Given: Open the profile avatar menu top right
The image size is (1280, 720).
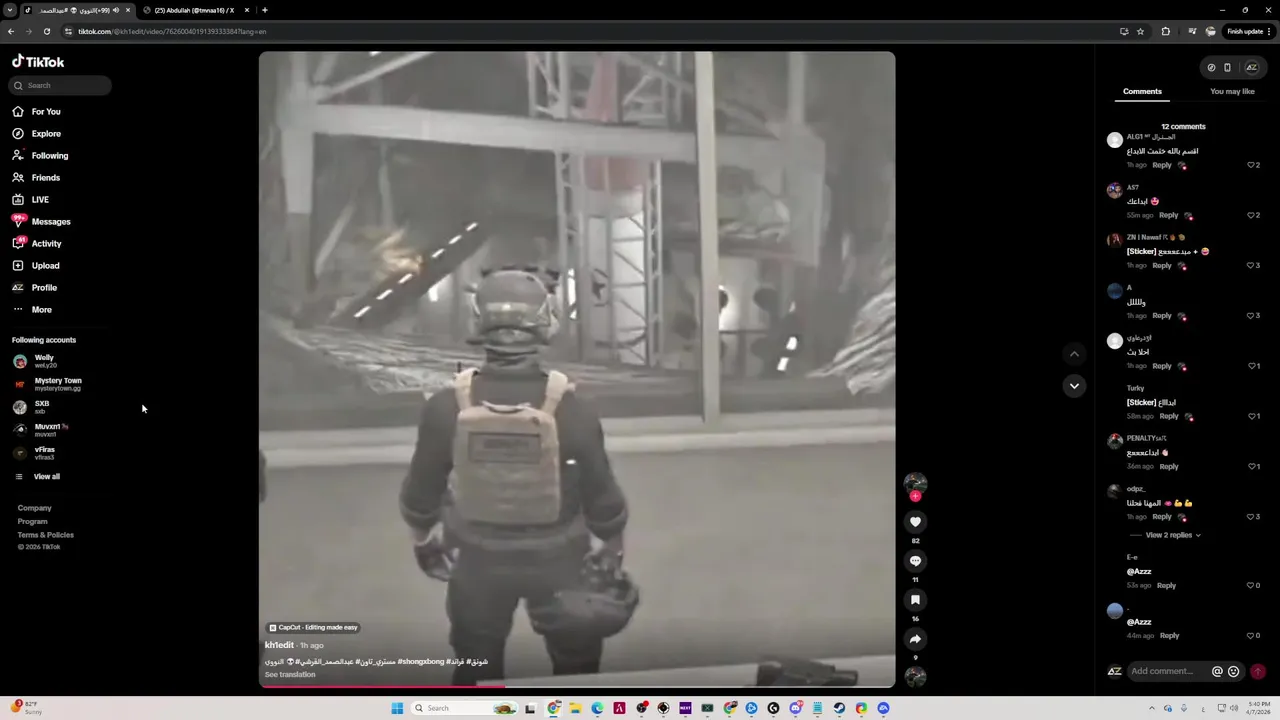Looking at the screenshot, I should click(x=1251, y=68).
